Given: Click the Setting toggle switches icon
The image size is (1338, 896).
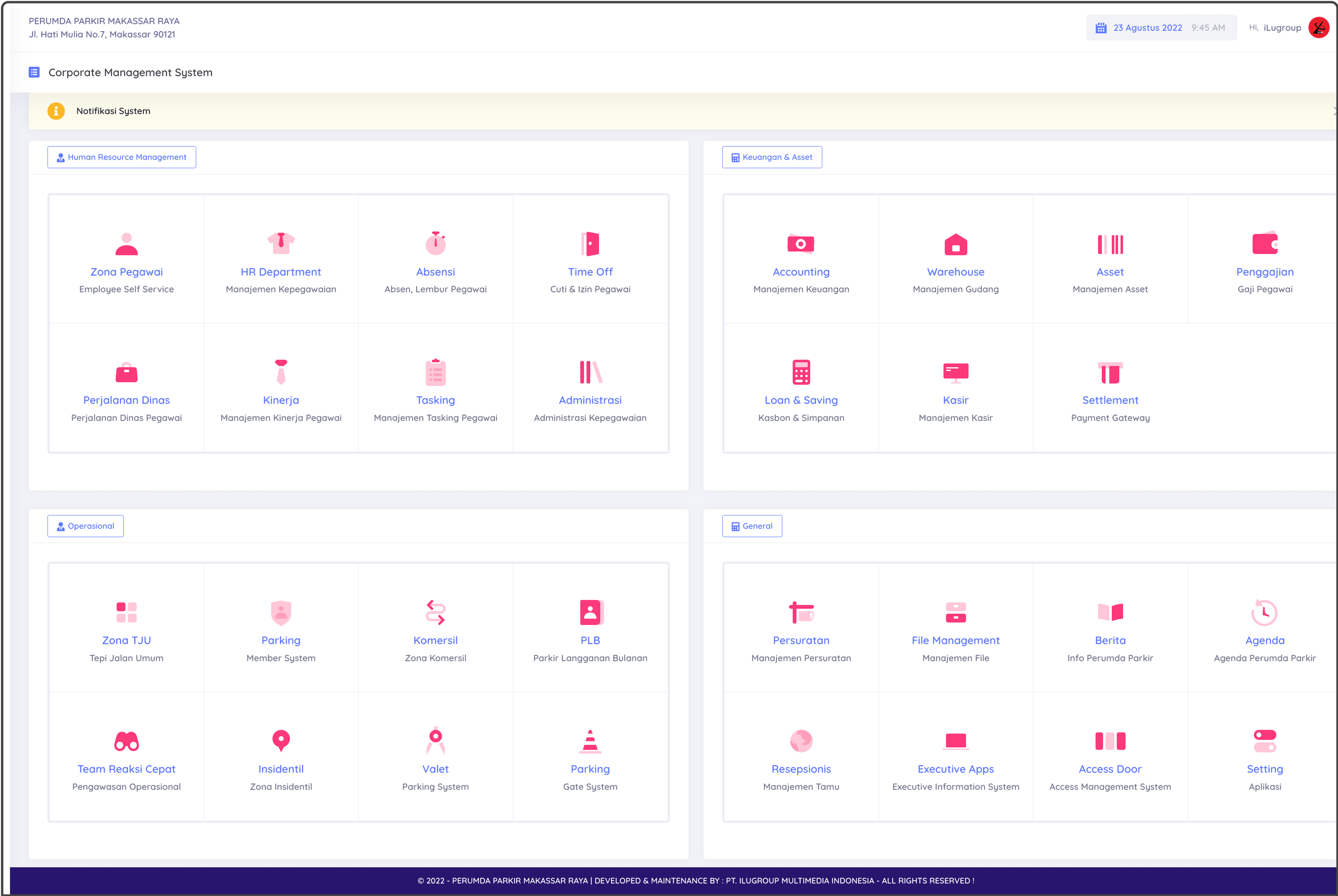Looking at the screenshot, I should coord(1264,741).
